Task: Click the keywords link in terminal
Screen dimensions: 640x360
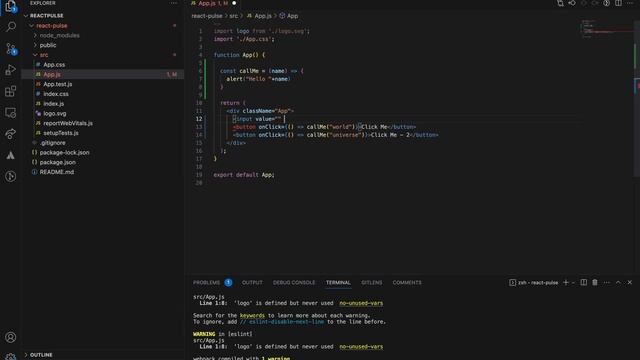Action: tap(252, 316)
